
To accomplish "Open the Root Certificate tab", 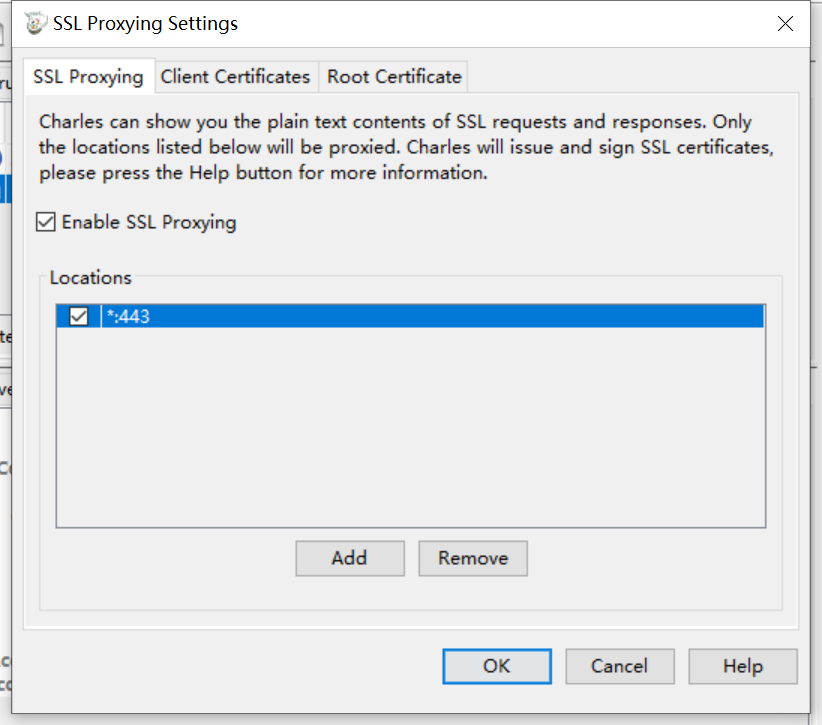I will click(x=394, y=77).
